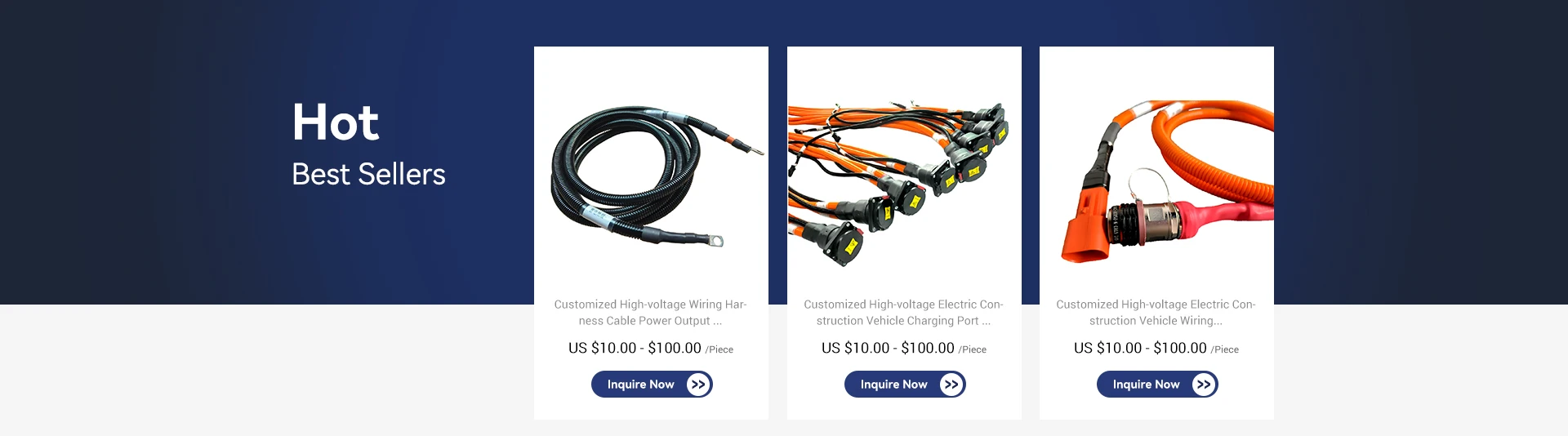
Task: Click the price of the black cable product
Action: (x=635, y=348)
